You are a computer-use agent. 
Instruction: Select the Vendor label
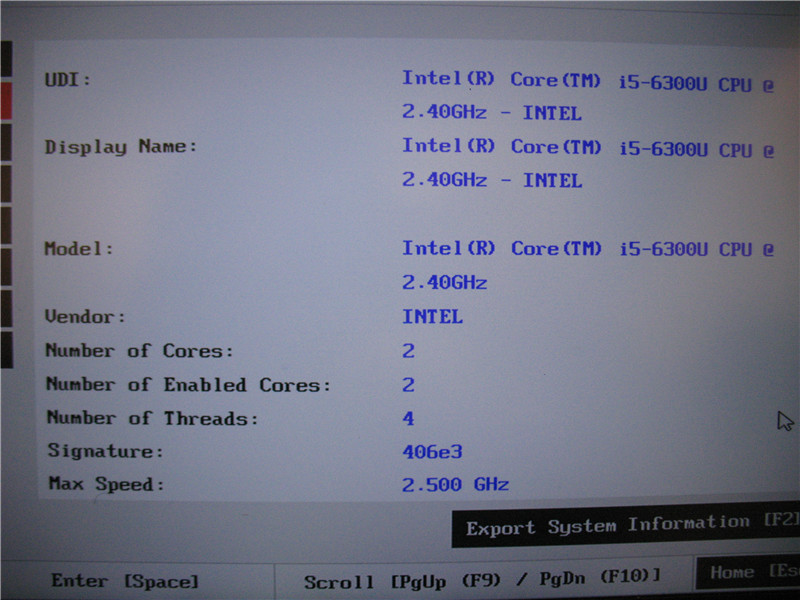point(85,316)
